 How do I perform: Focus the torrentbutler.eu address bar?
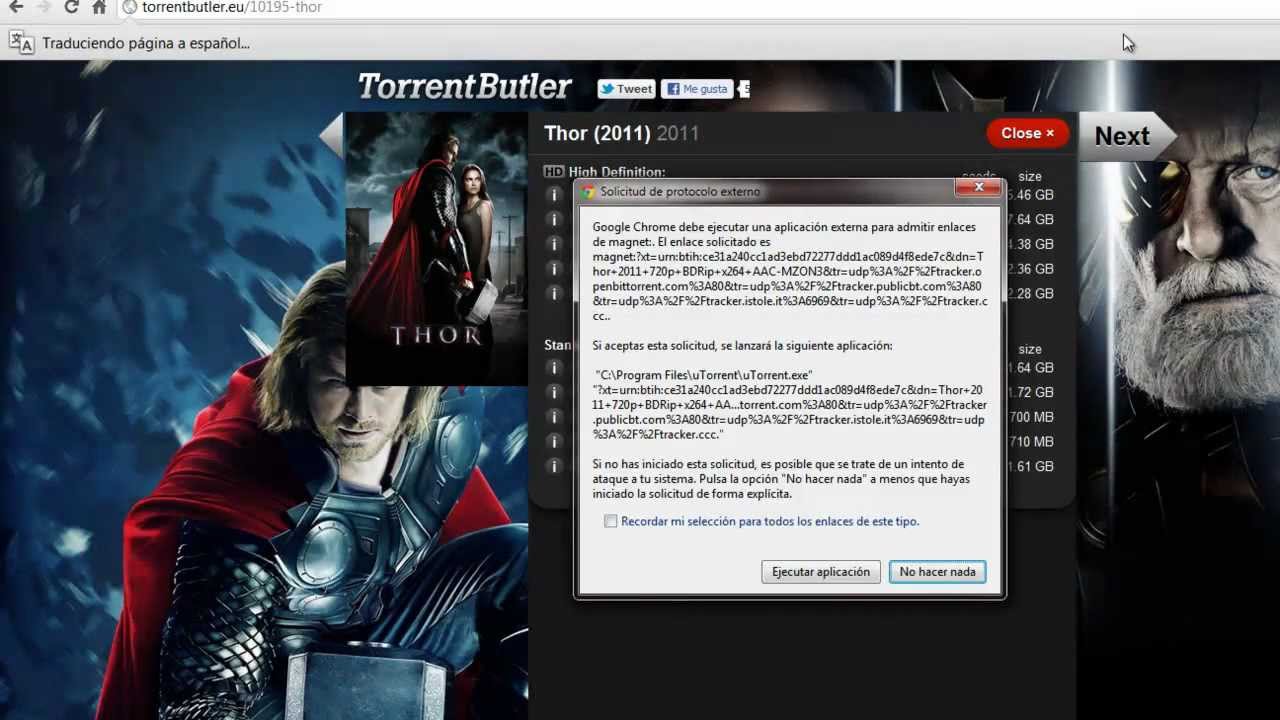pyautogui.click(x=700, y=7)
